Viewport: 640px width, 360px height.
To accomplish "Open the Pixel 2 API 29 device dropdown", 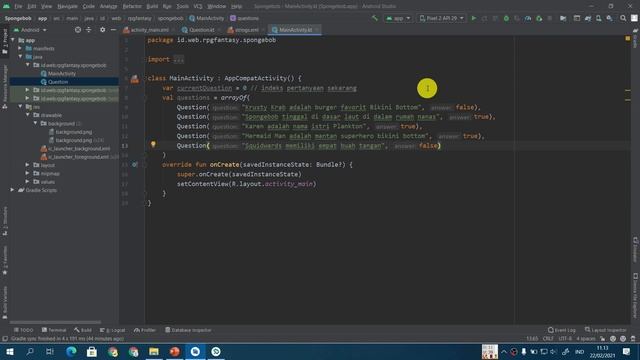I will tap(442, 18).
